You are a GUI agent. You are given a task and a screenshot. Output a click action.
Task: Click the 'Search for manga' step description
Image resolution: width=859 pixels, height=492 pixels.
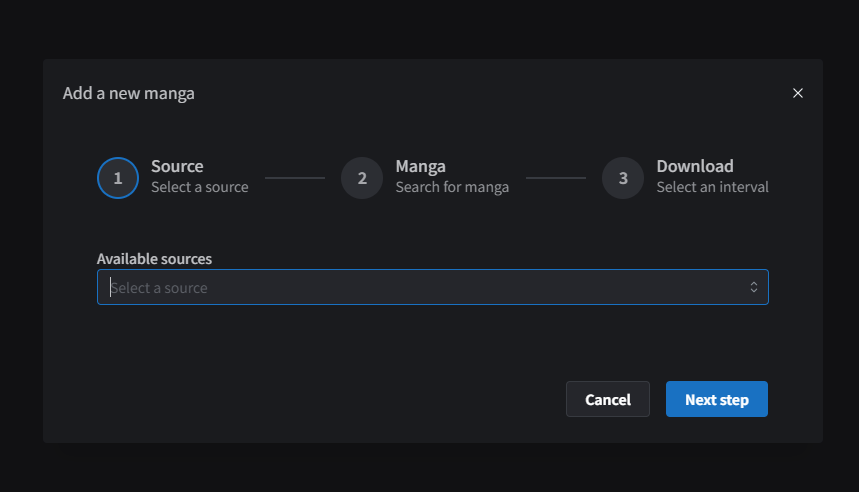(x=452, y=187)
